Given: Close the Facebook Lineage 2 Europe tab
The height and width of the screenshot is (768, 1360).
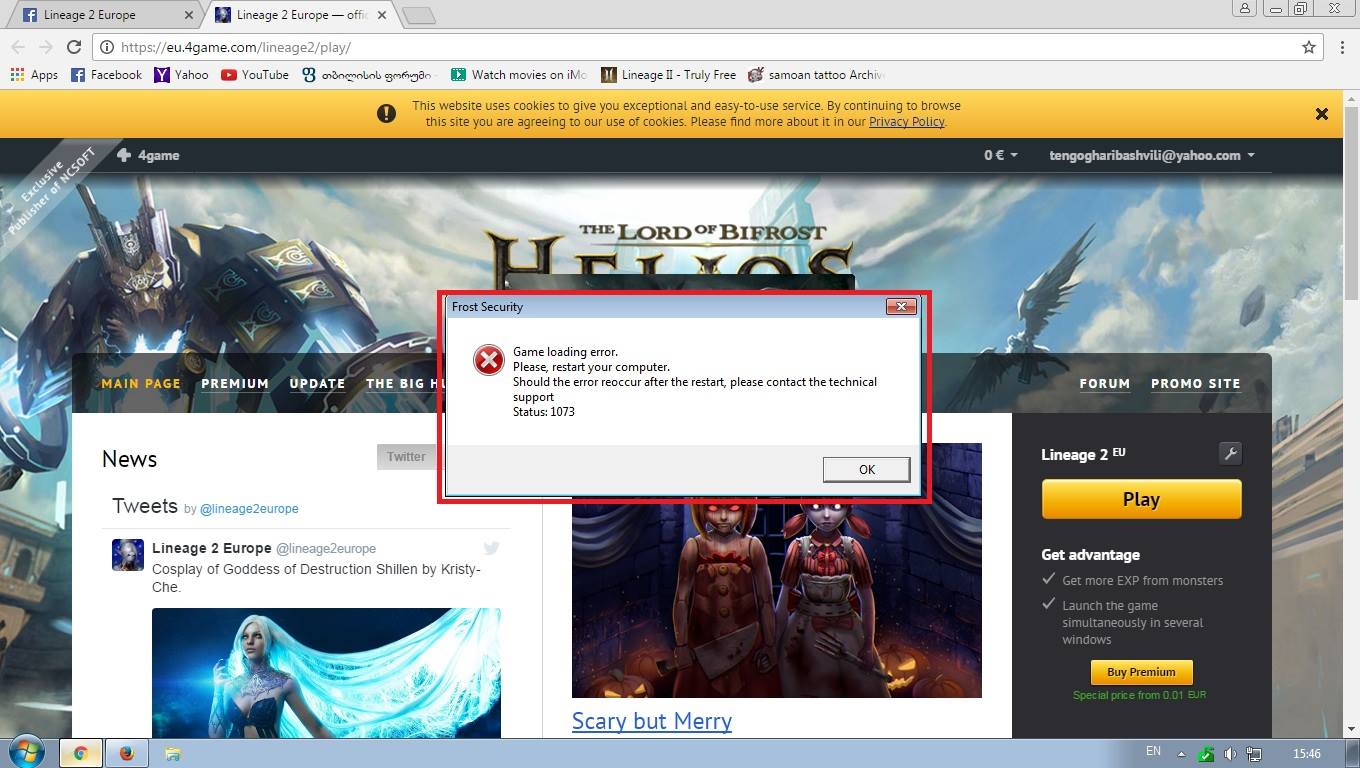Looking at the screenshot, I should point(190,15).
